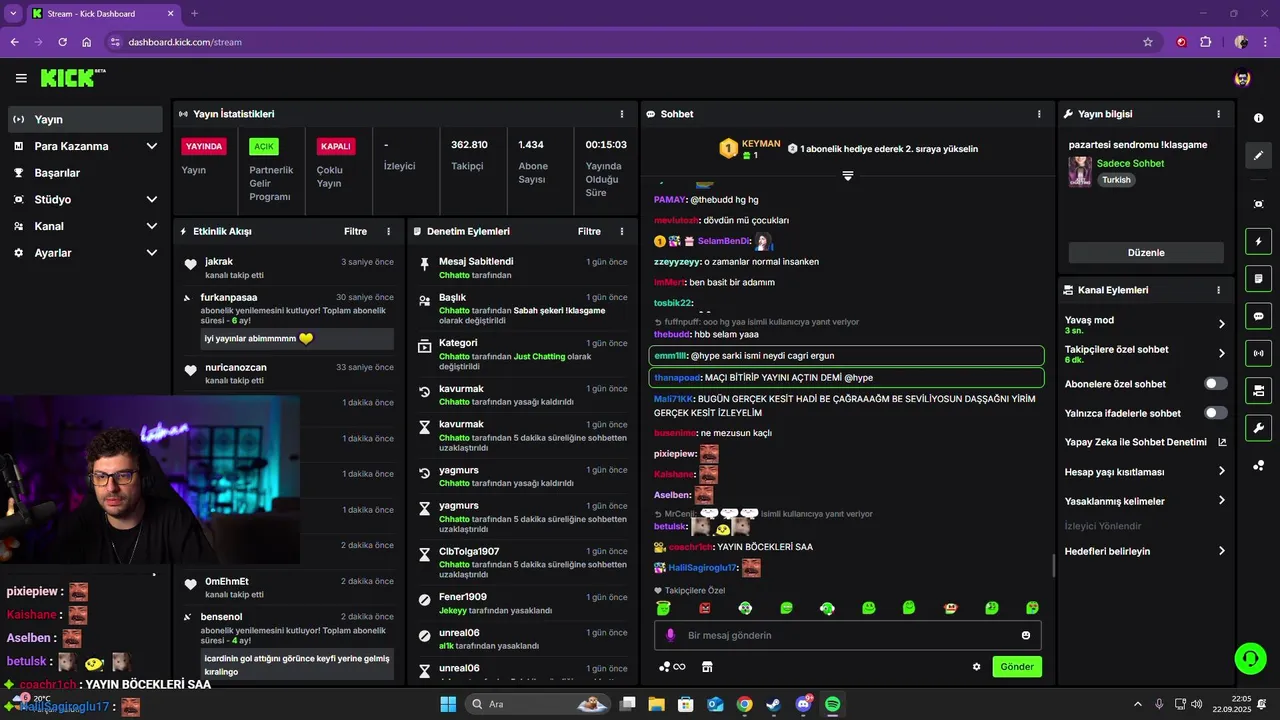Select Yayın in the left sidebar

[x=85, y=119]
